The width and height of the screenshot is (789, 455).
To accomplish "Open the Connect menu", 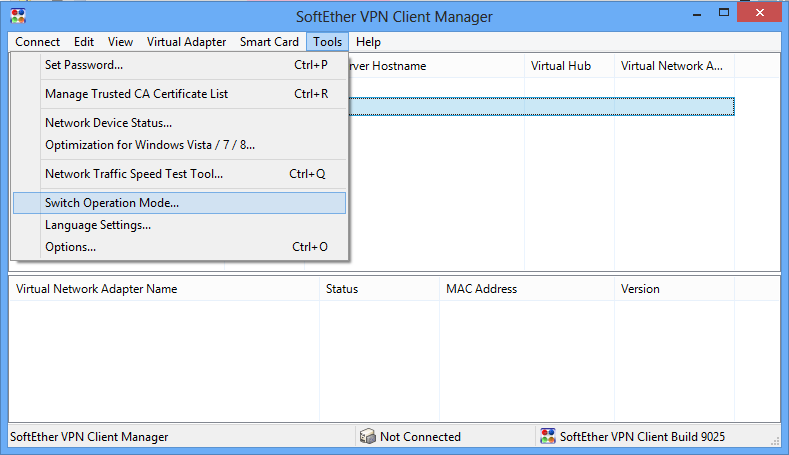I will (37, 42).
